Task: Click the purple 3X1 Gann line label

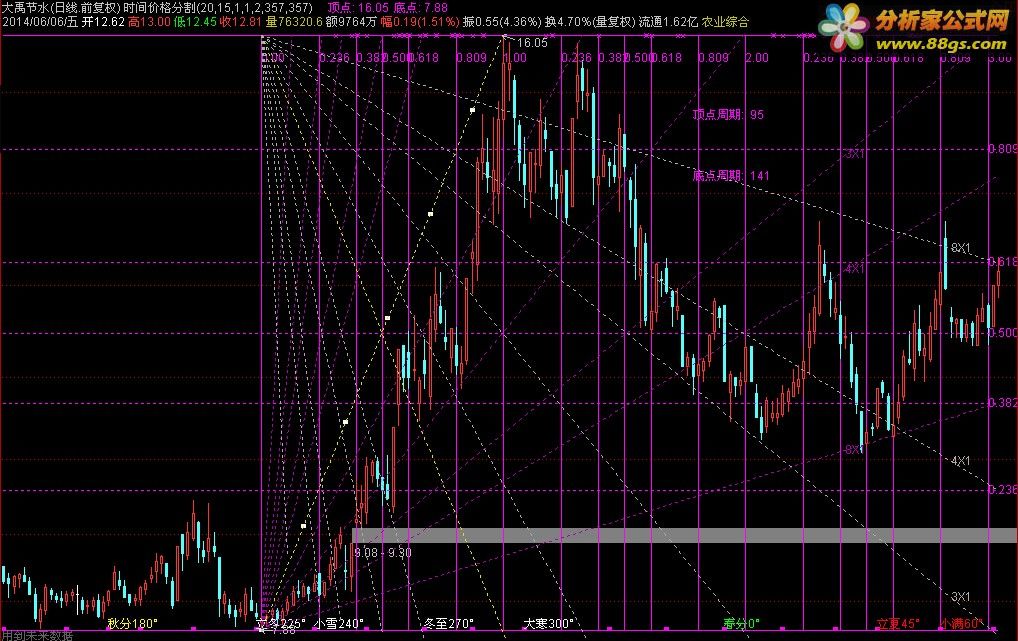Action: point(855,154)
